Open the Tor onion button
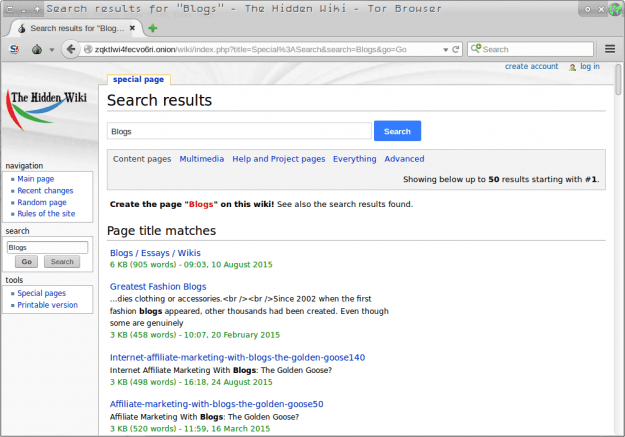Image resolution: width=625 pixels, height=437 pixels. 37,49
